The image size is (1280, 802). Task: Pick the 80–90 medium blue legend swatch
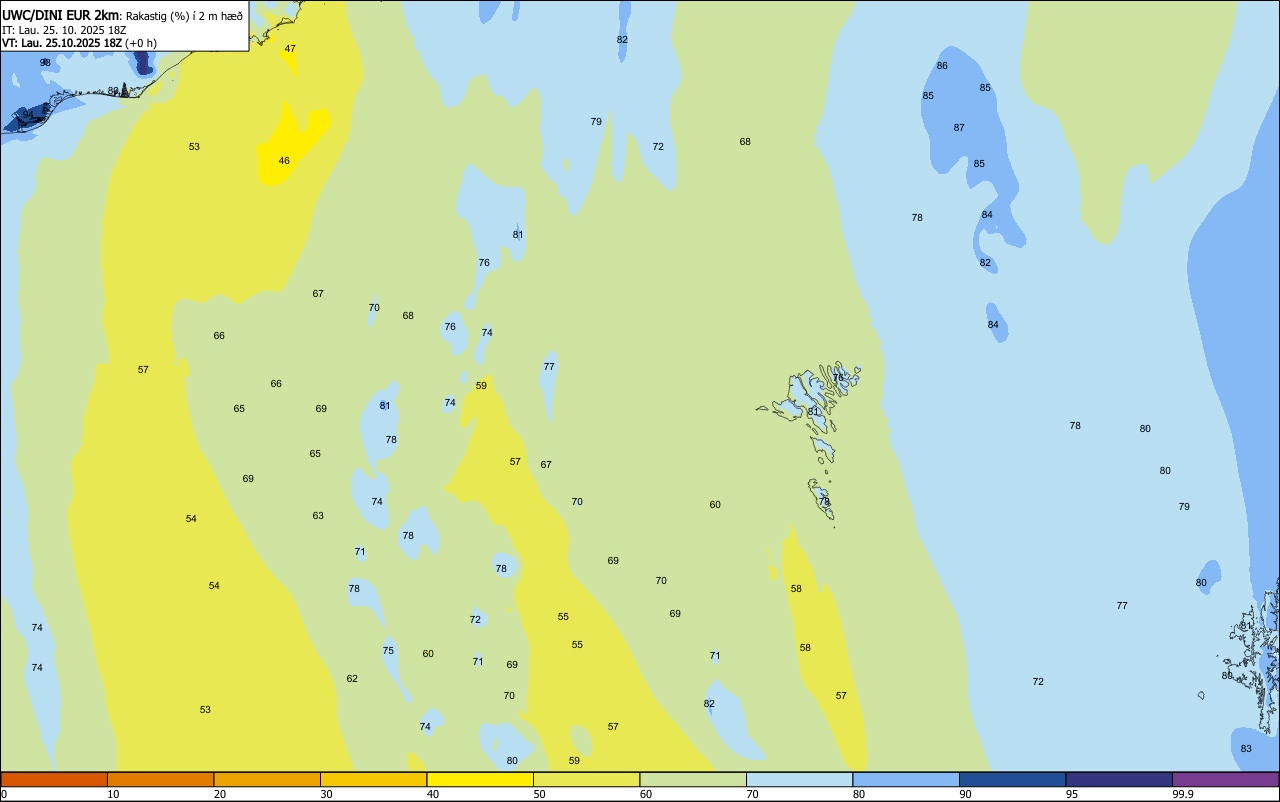coord(906,779)
